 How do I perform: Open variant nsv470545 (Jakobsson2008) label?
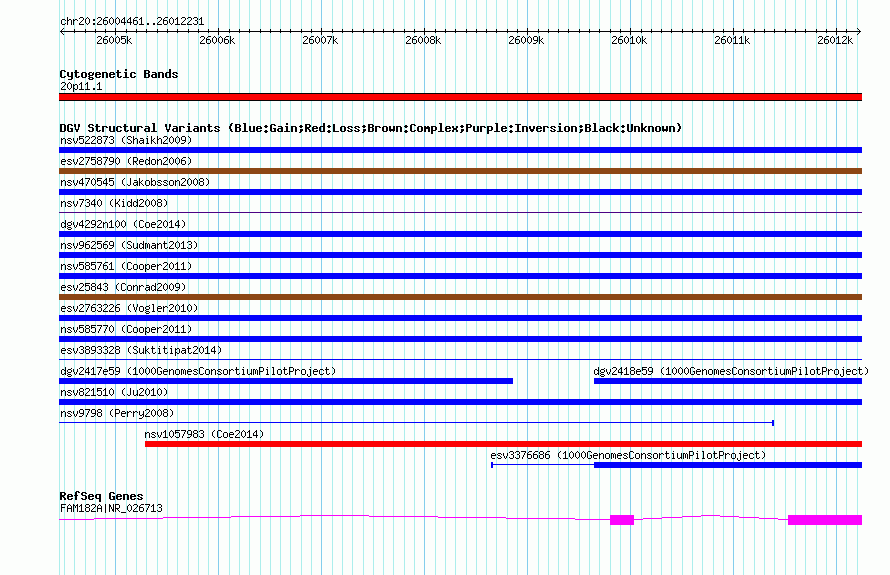pyautogui.click(x=135, y=182)
